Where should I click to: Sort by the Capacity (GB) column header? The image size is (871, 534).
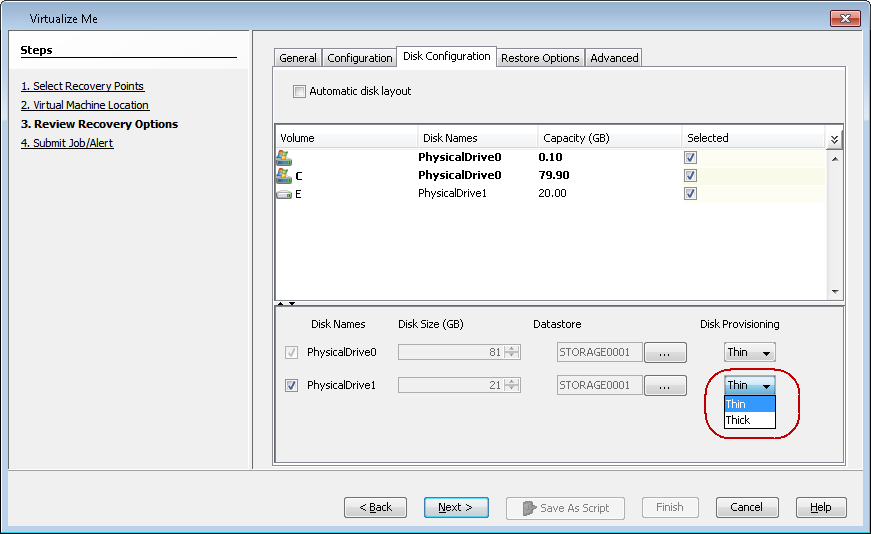click(609, 138)
